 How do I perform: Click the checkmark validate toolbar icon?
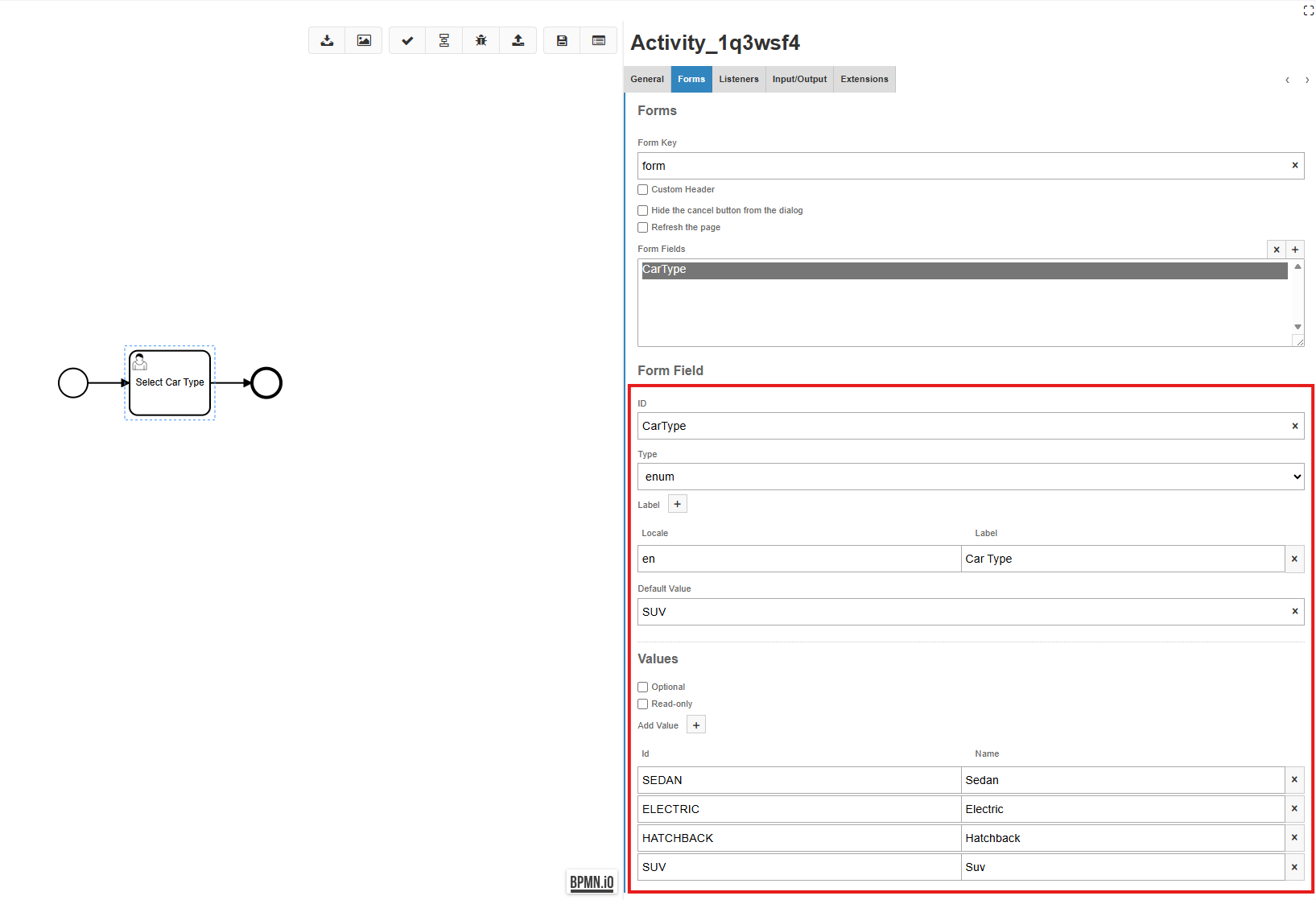[407, 40]
